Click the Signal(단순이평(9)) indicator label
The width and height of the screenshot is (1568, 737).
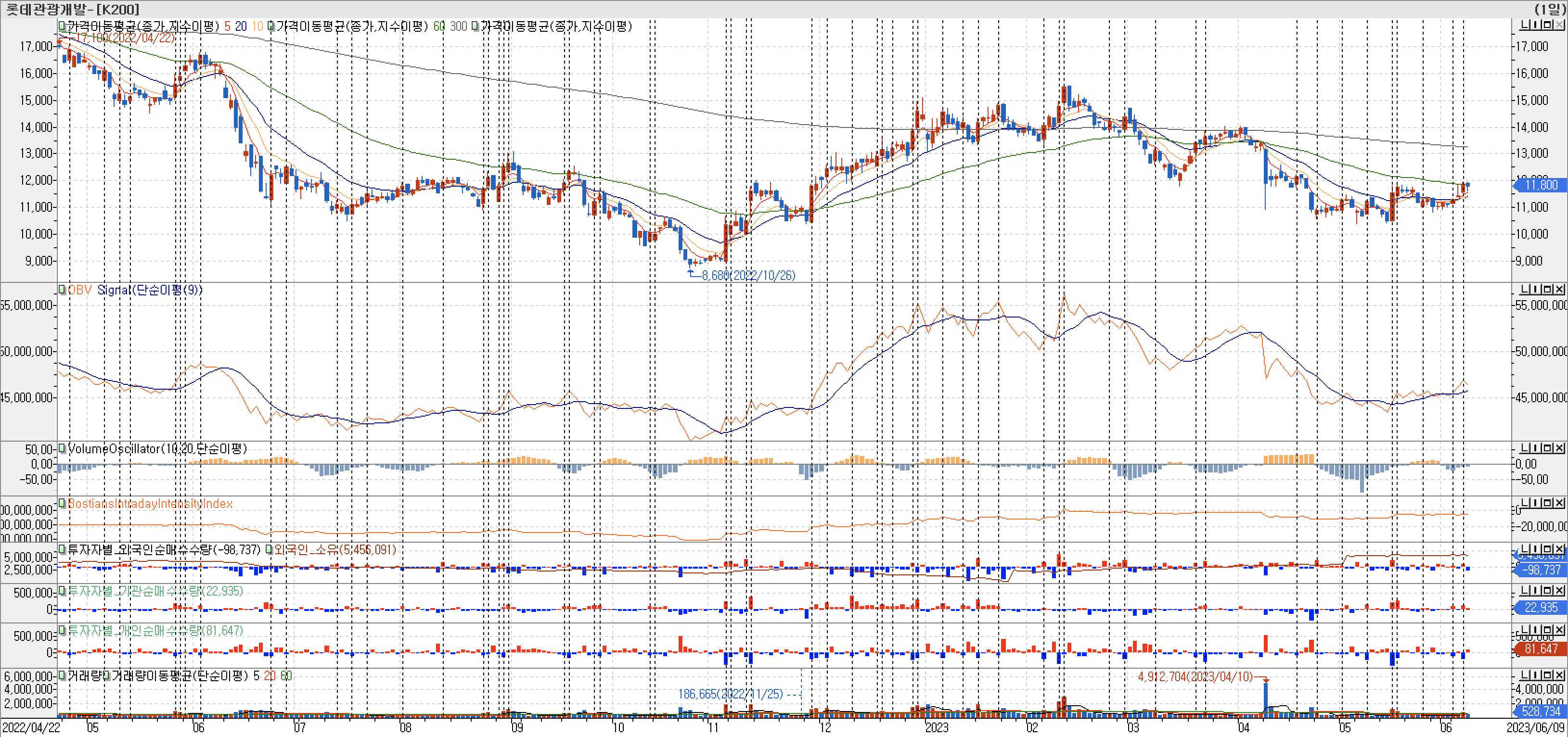[x=149, y=290]
